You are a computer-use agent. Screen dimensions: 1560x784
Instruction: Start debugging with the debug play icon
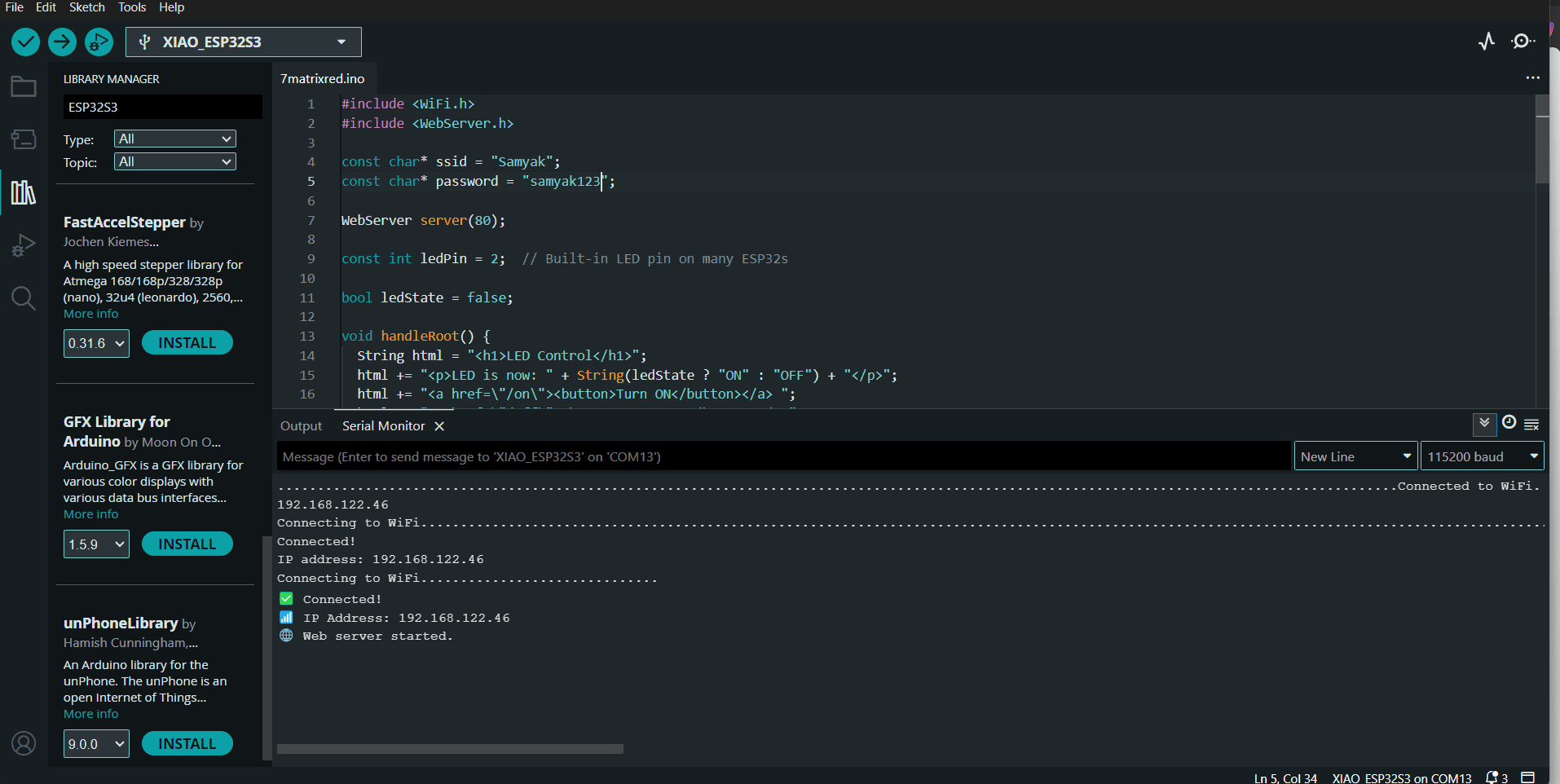pos(99,42)
